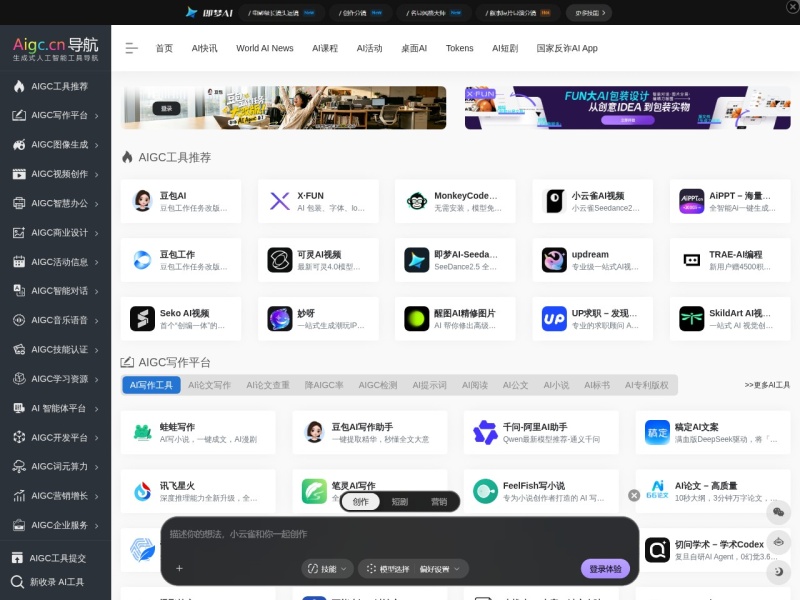Select the 创作 mode toggle
This screenshot has width=800, height=600.
point(360,502)
